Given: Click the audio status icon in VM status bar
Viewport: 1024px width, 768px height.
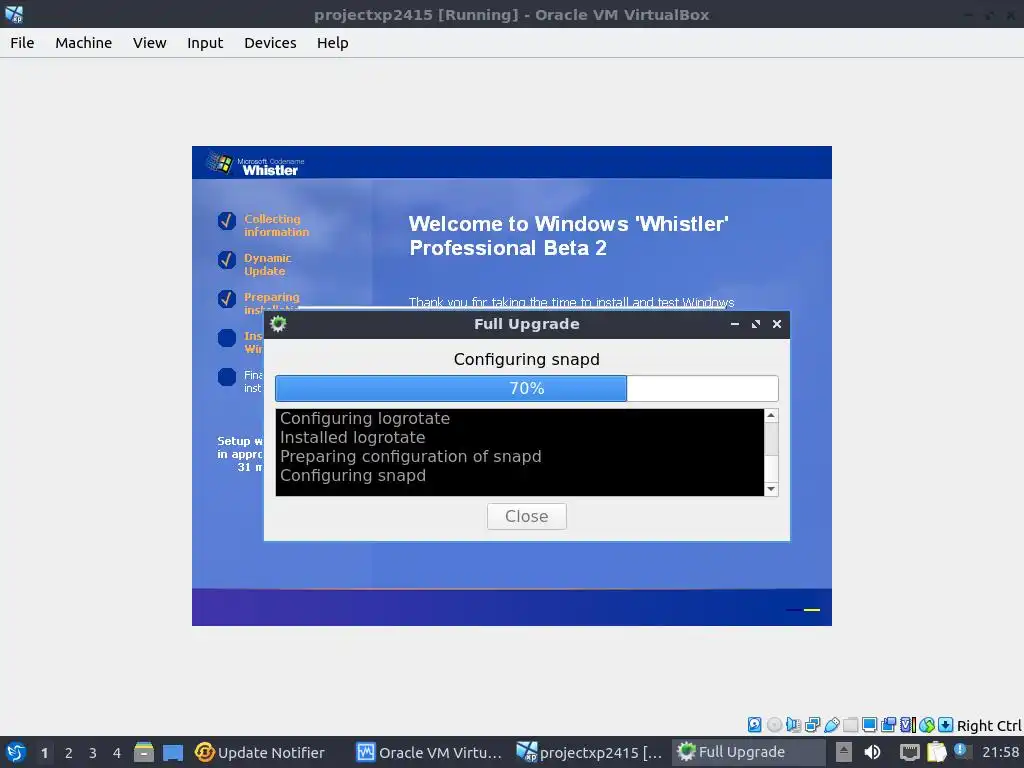Looking at the screenshot, I should pyautogui.click(x=793, y=724).
